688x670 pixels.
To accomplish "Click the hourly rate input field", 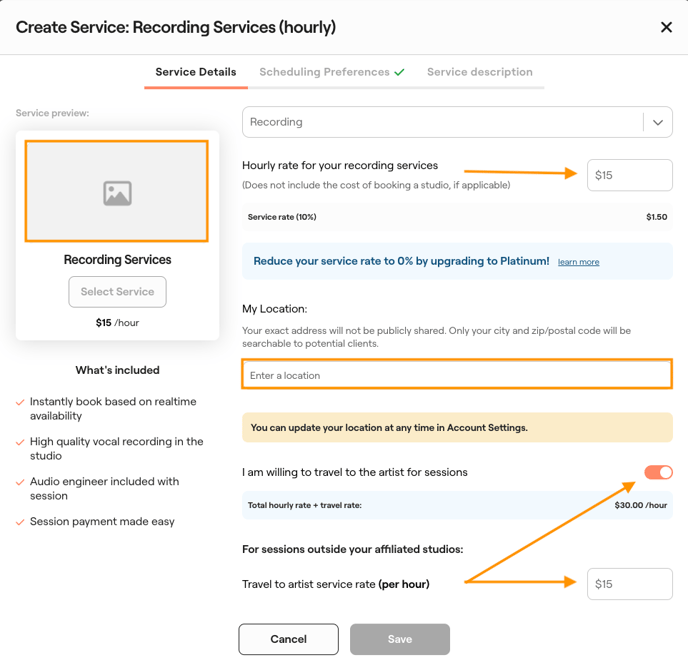I will (x=629, y=175).
